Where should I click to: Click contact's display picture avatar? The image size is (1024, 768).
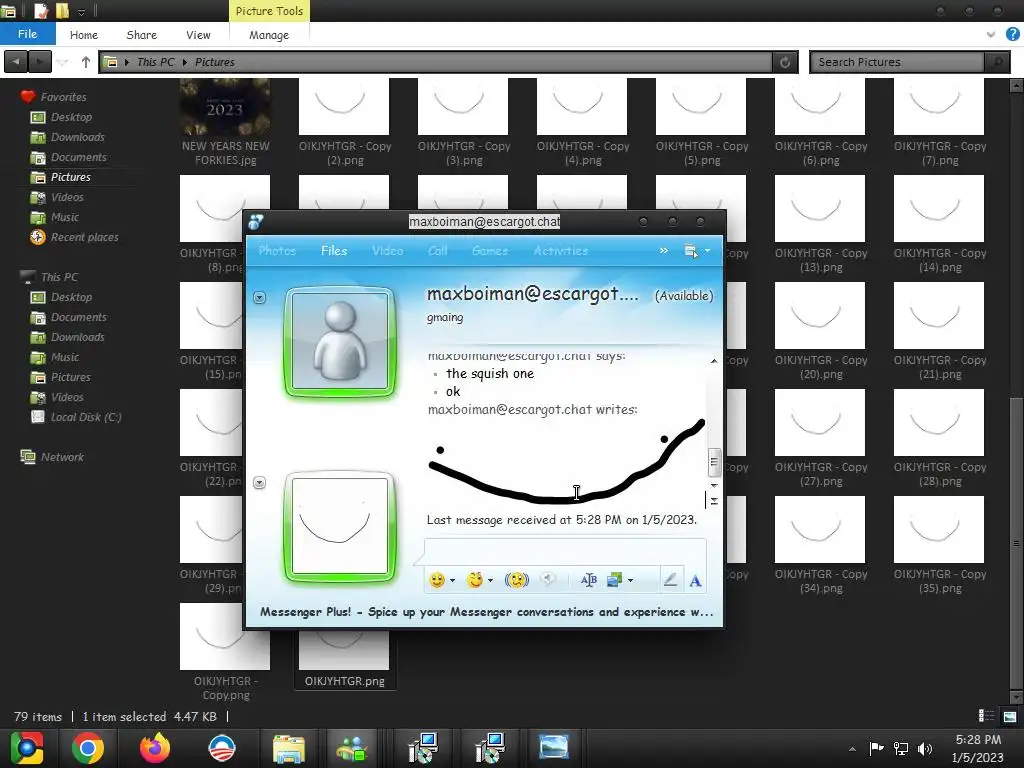tap(340, 341)
